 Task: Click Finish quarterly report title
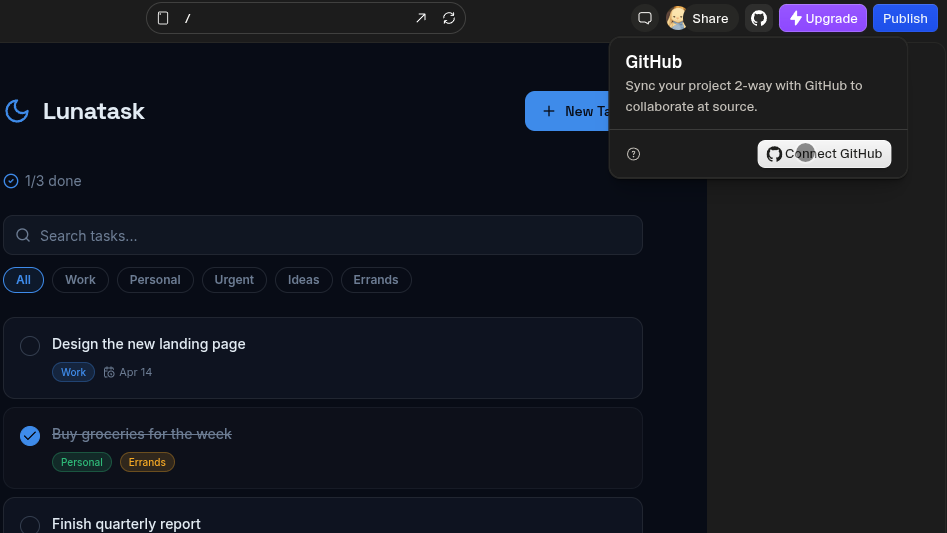(126, 524)
